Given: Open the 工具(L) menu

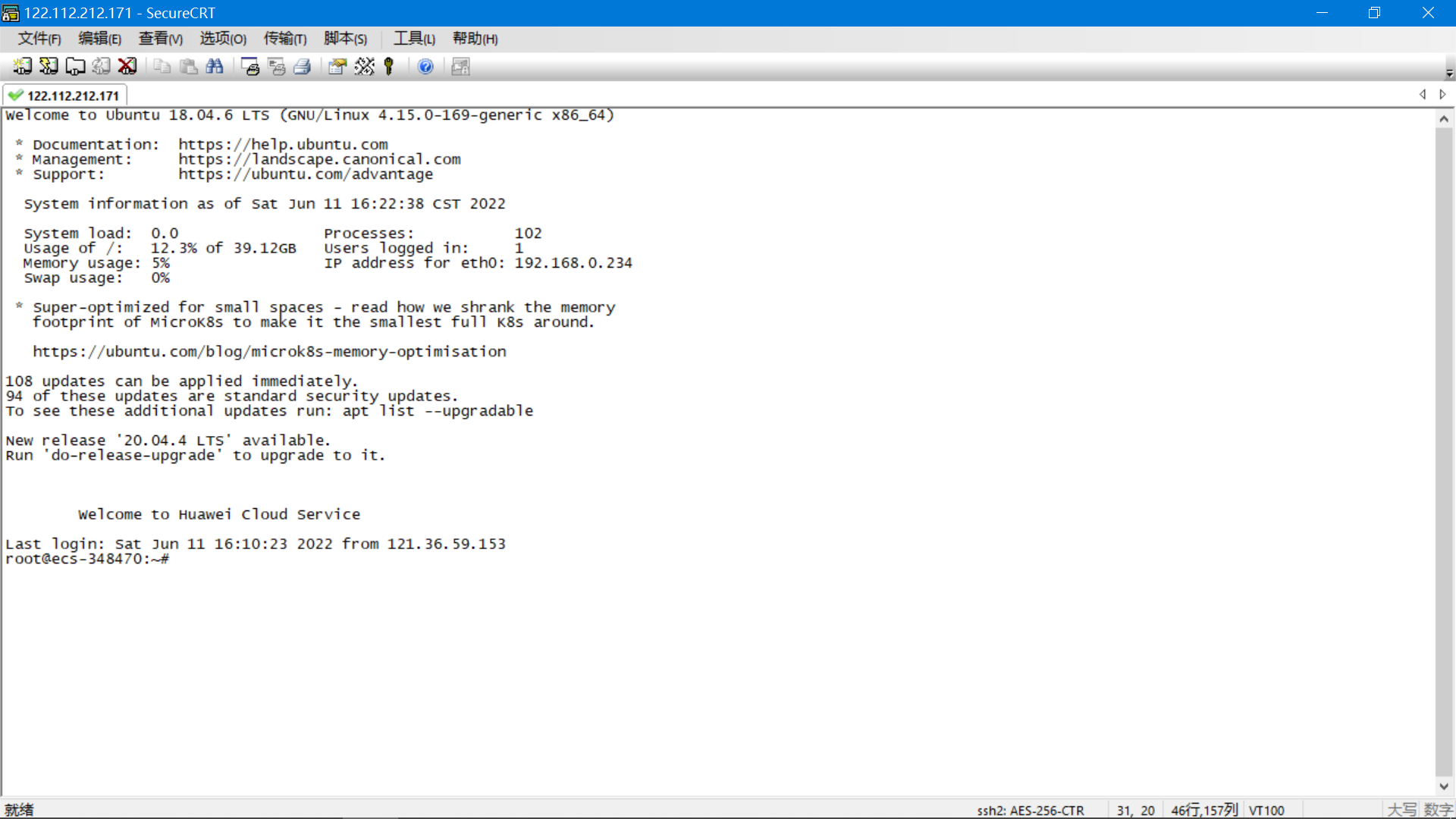Looking at the screenshot, I should coord(414,39).
